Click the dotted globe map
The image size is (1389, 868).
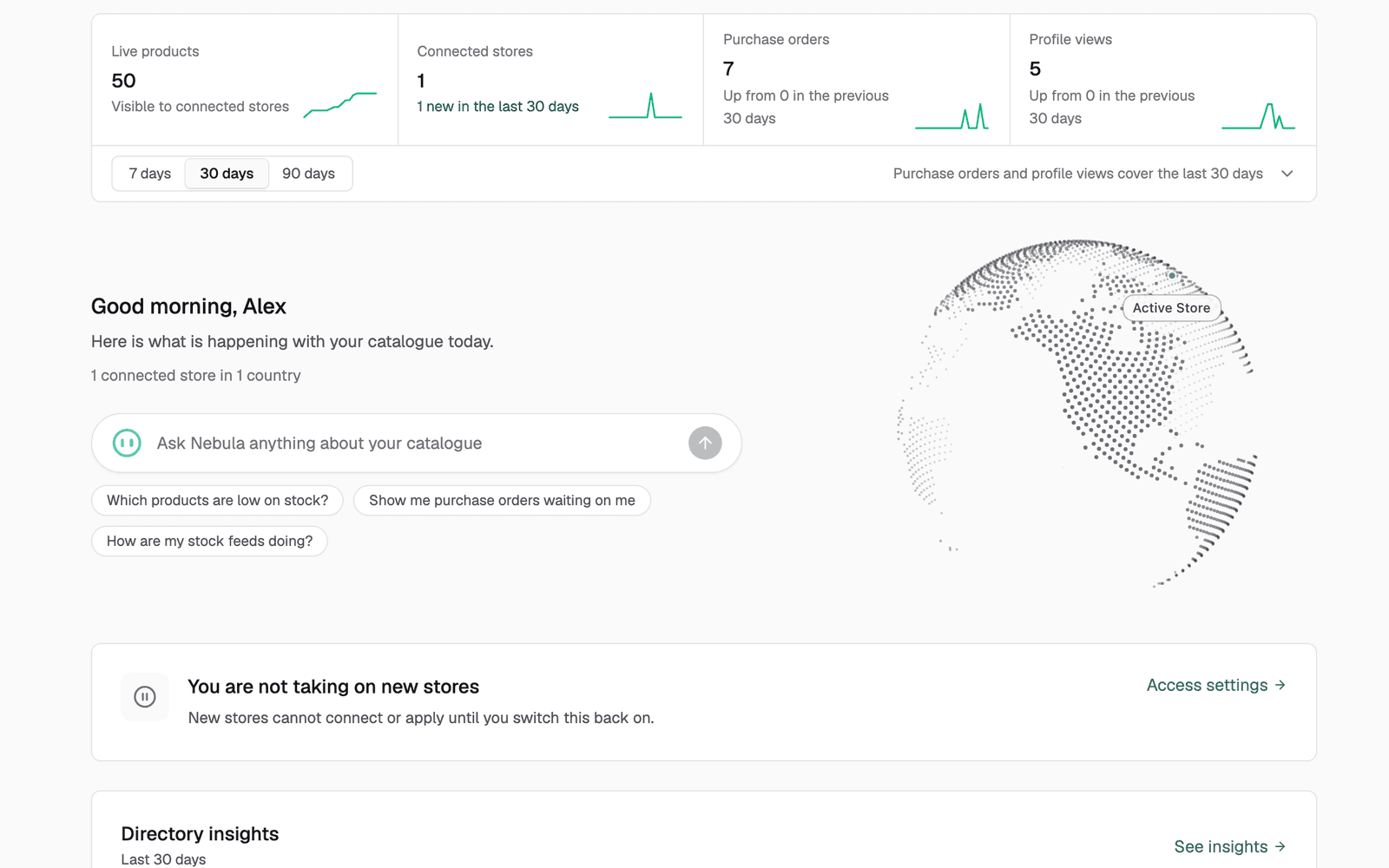(x=1077, y=413)
